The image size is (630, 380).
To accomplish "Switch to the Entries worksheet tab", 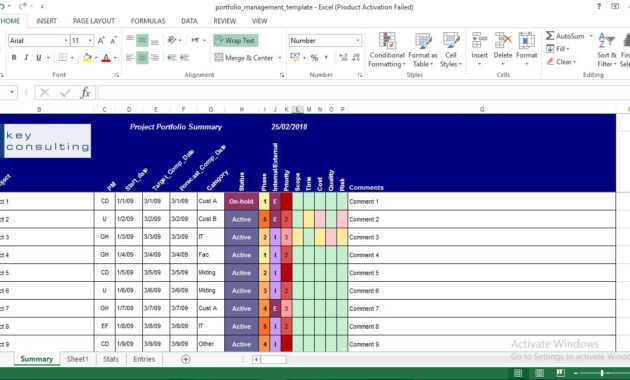I will pyautogui.click(x=144, y=359).
